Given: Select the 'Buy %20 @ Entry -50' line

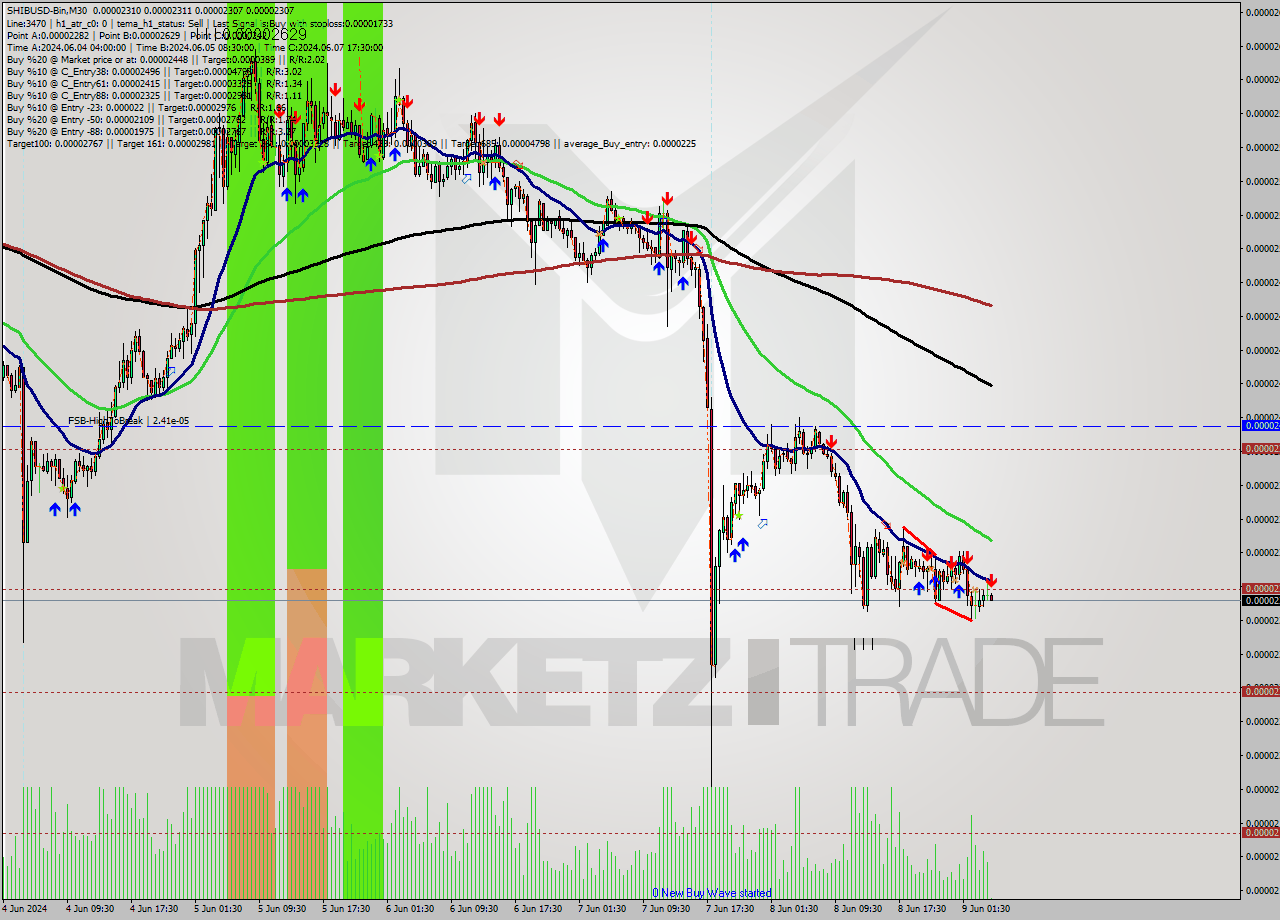Looking at the screenshot, I should click(150, 120).
